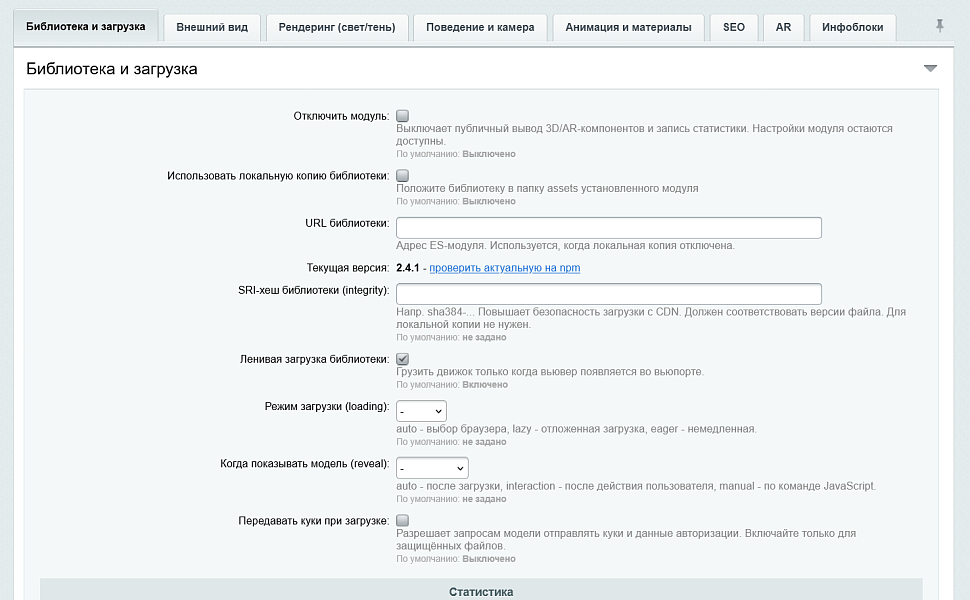Switch to the Внешний вид tab
The image size is (970, 600).
click(x=212, y=27)
